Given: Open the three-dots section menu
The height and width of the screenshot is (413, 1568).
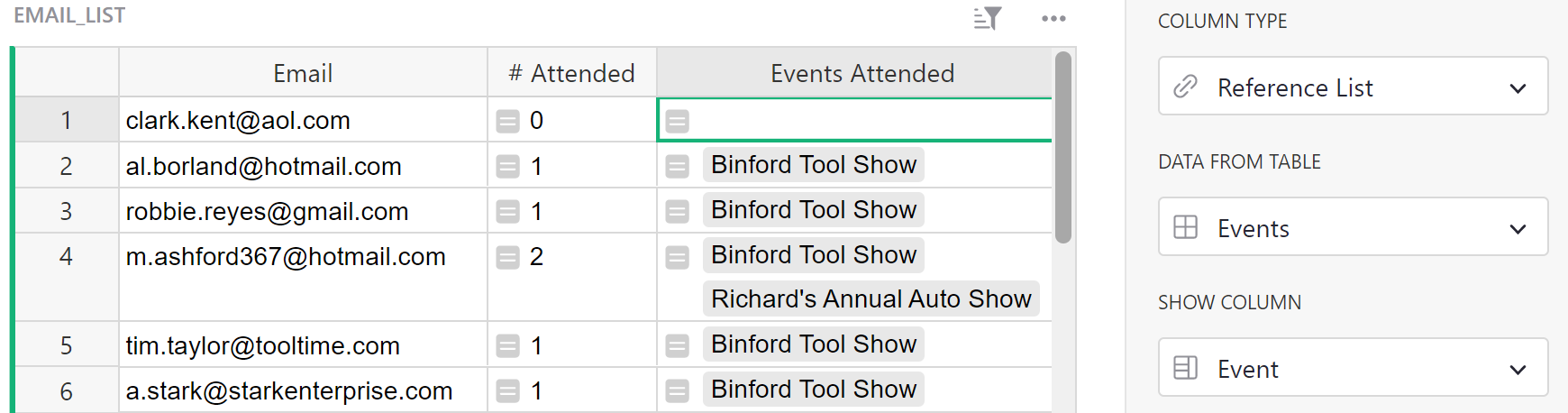Looking at the screenshot, I should (1053, 18).
